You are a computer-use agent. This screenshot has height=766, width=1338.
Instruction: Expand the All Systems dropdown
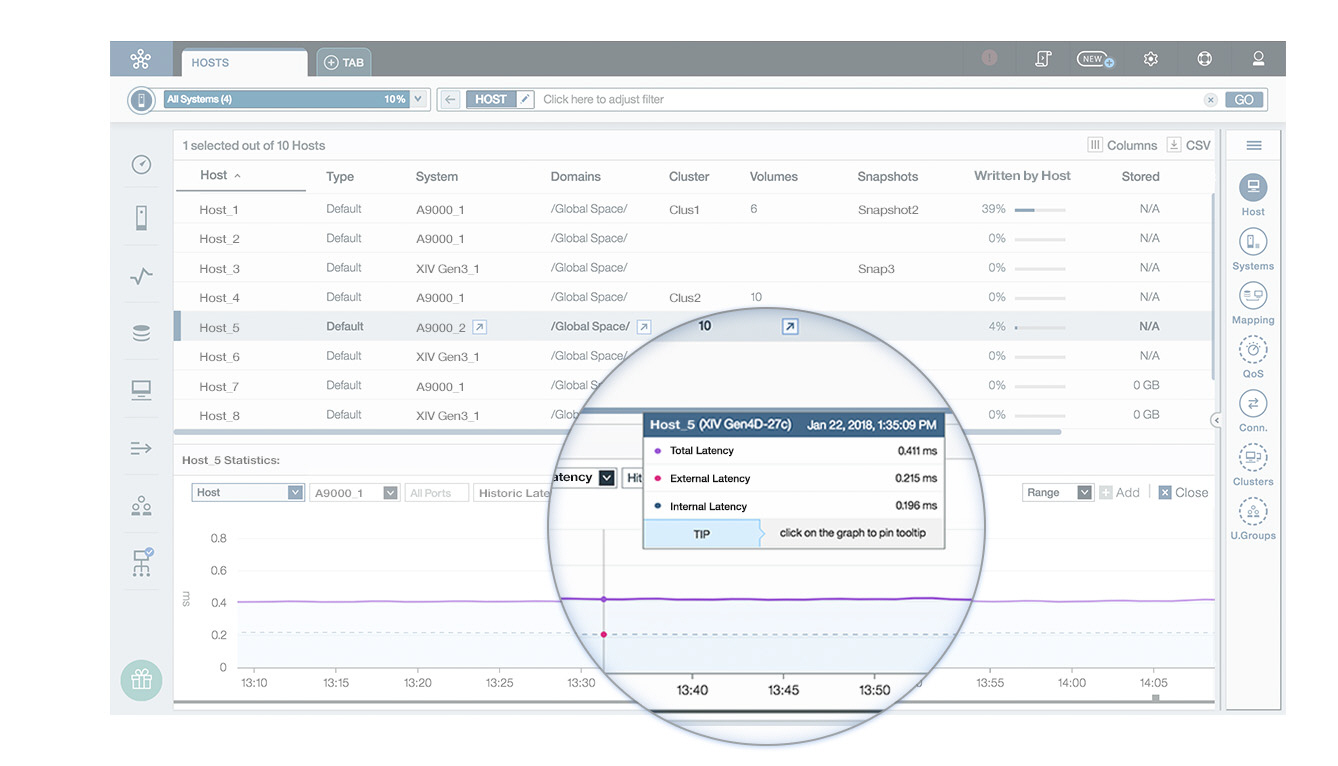coord(419,99)
